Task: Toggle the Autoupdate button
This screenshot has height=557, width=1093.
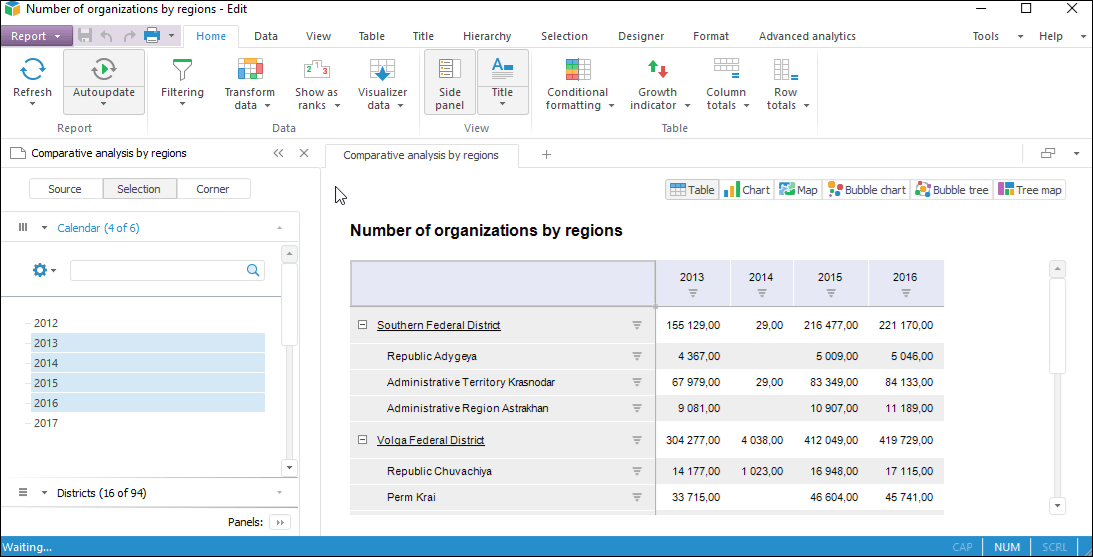Action: [x=104, y=70]
